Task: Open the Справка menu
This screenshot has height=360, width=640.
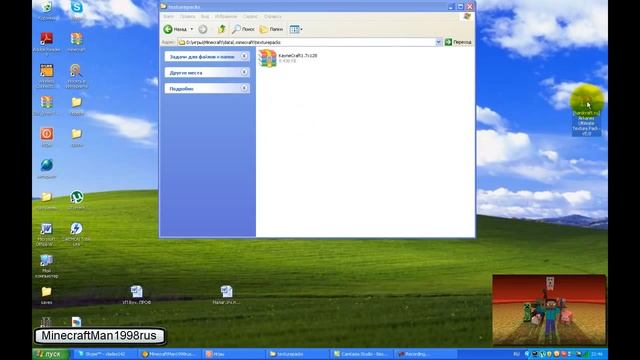Action: 272,17
